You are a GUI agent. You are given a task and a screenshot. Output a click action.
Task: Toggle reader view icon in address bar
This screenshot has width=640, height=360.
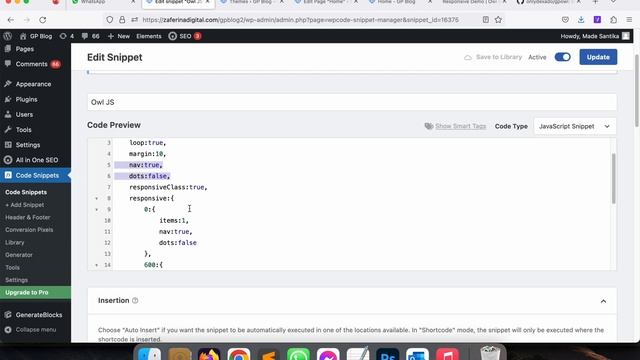[x=485, y=20]
